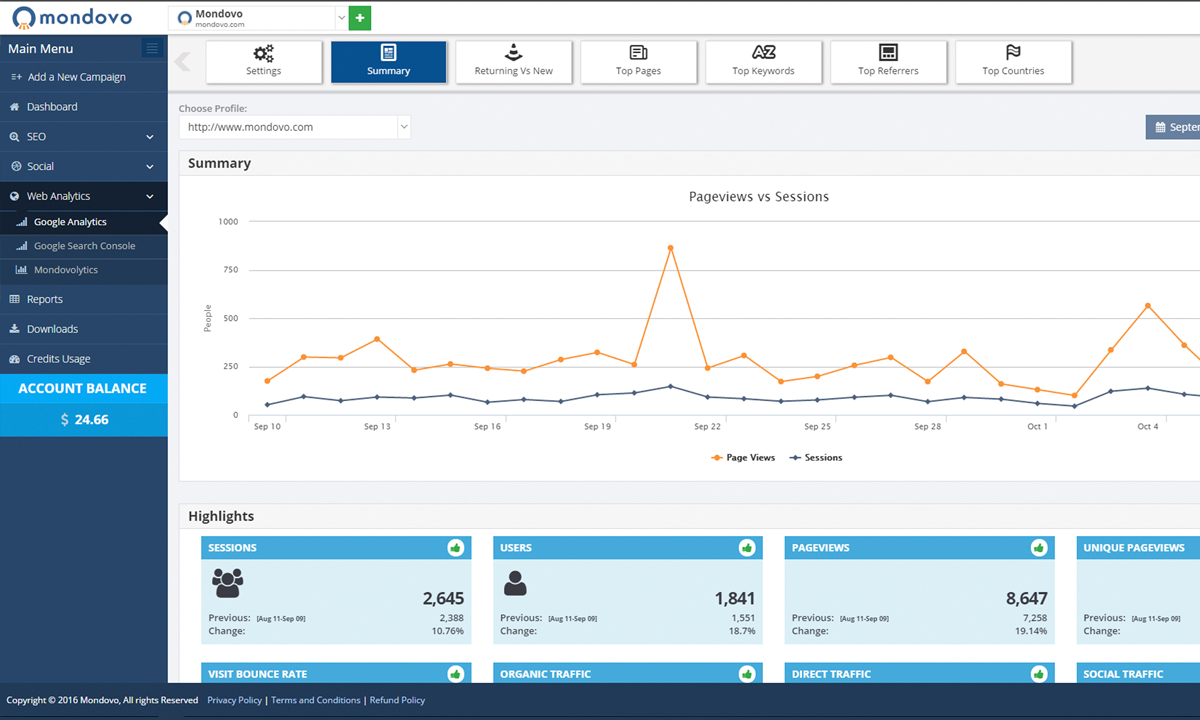
Task: Toggle the Sessions series in chart legend
Action: click(816, 458)
